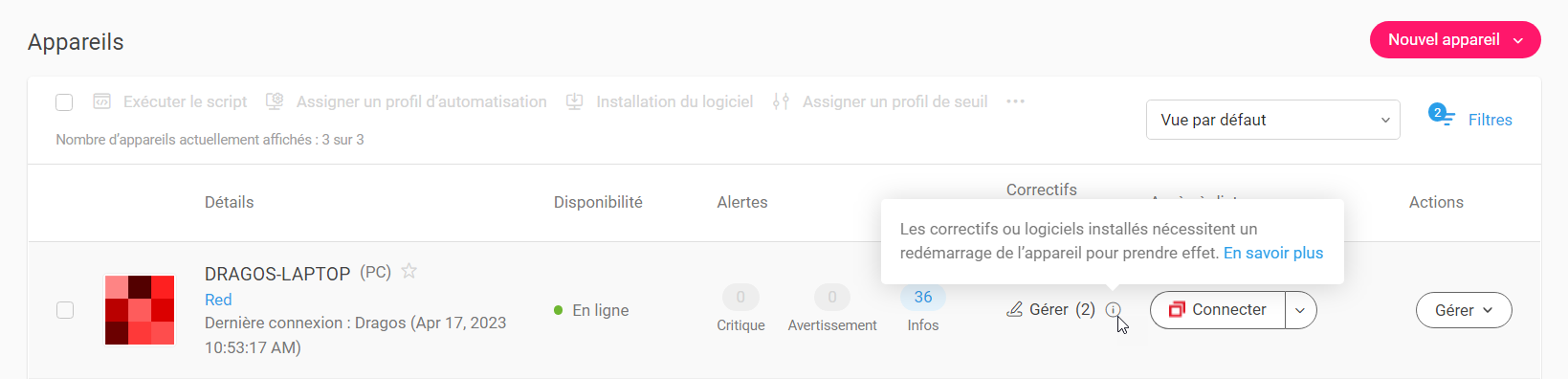This screenshot has width=1568, height=379.
Task: Check the DRAGOS-LAPTOP row checkbox
Action: click(x=65, y=310)
